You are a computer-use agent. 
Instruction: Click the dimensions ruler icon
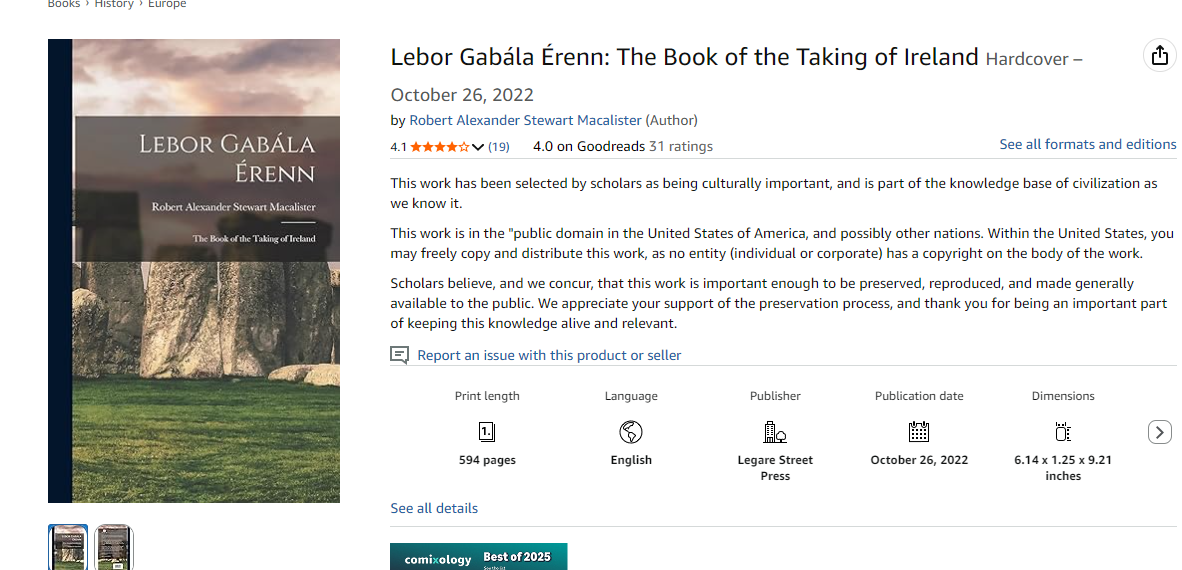pos(1063,432)
